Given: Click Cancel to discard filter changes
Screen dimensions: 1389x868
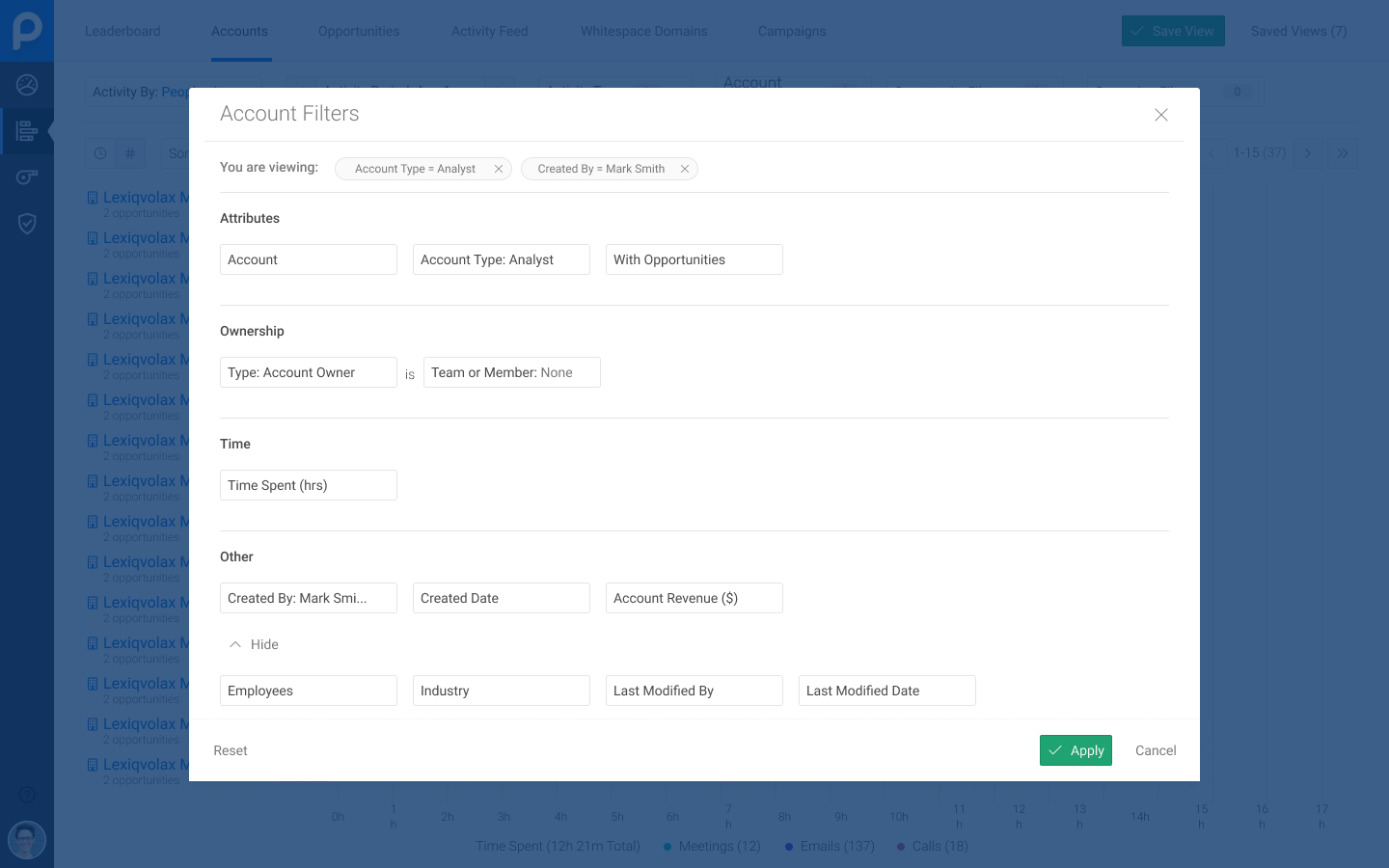Looking at the screenshot, I should click(x=1156, y=750).
